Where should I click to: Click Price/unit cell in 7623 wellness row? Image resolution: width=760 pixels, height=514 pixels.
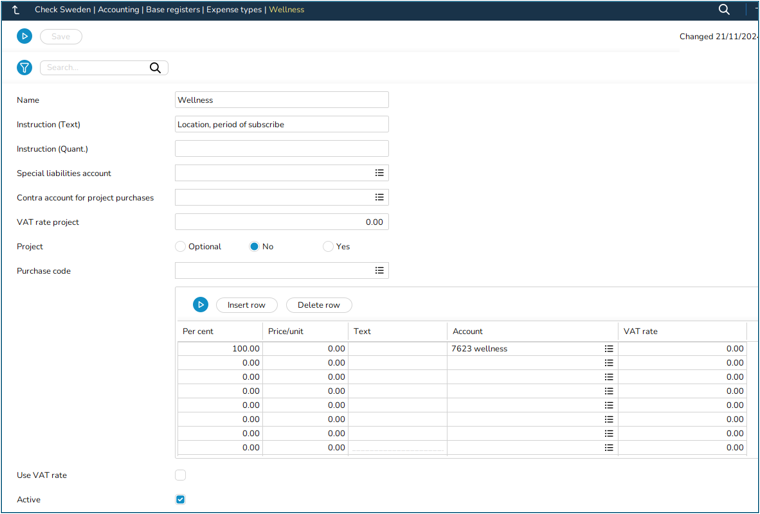point(305,349)
